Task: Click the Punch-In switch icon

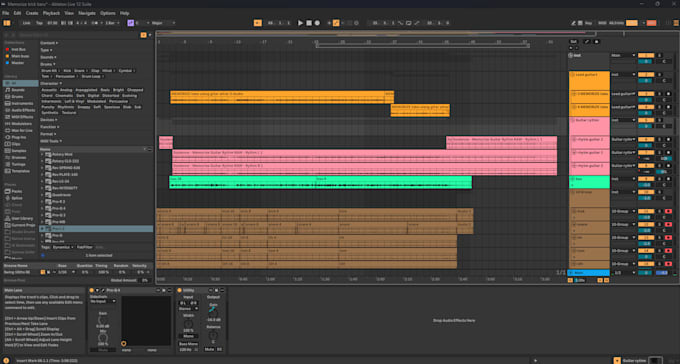Action: (400, 23)
